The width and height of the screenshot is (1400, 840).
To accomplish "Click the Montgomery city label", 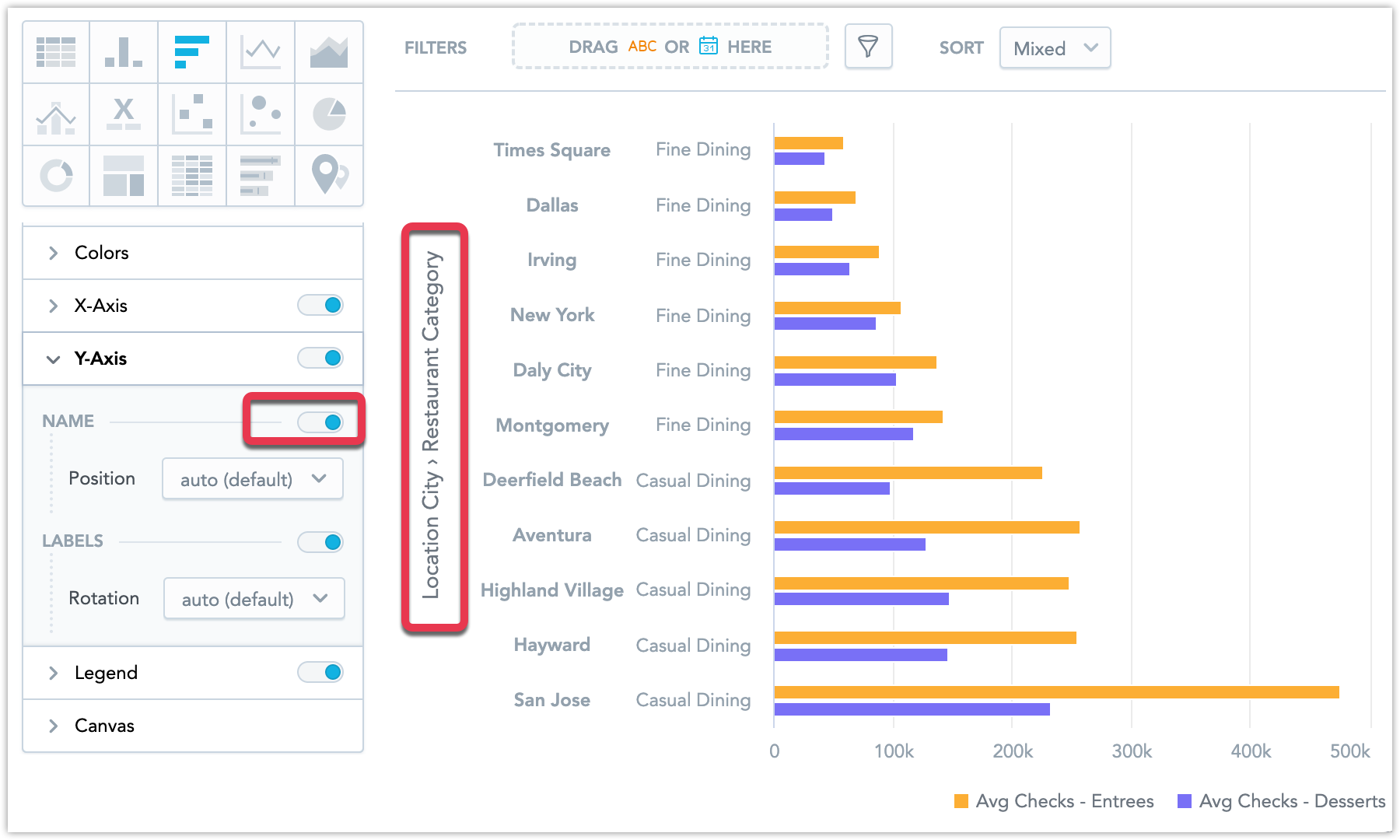I will click(x=552, y=425).
